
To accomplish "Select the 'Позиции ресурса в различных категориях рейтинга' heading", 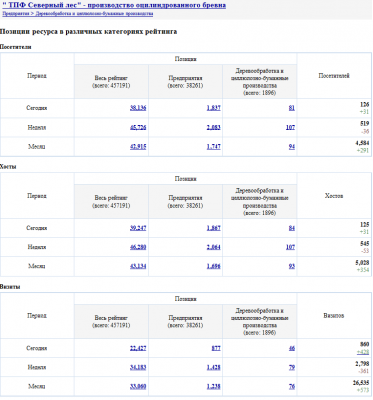I will pos(88,32).
